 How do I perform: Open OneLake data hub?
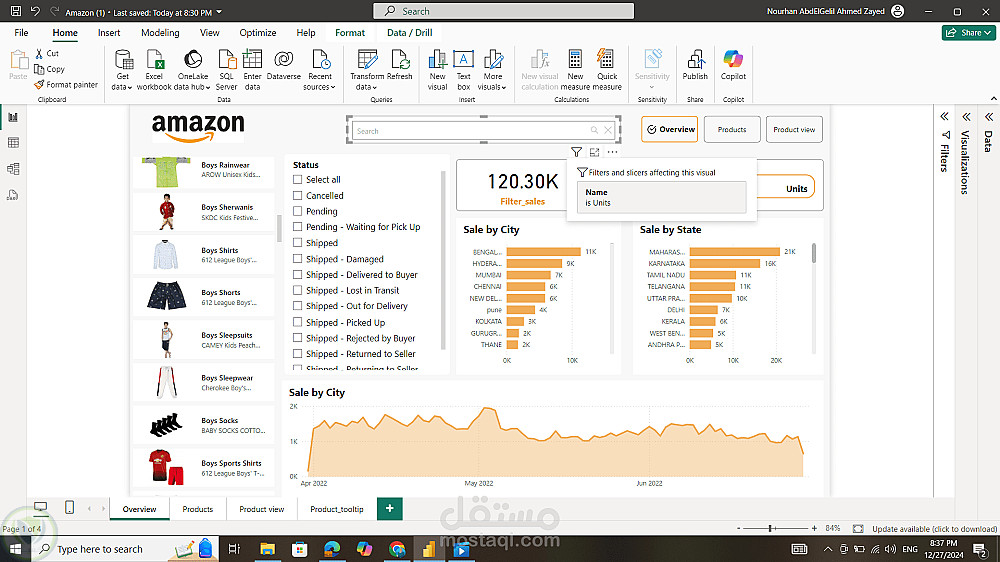[x=193, y=70]
